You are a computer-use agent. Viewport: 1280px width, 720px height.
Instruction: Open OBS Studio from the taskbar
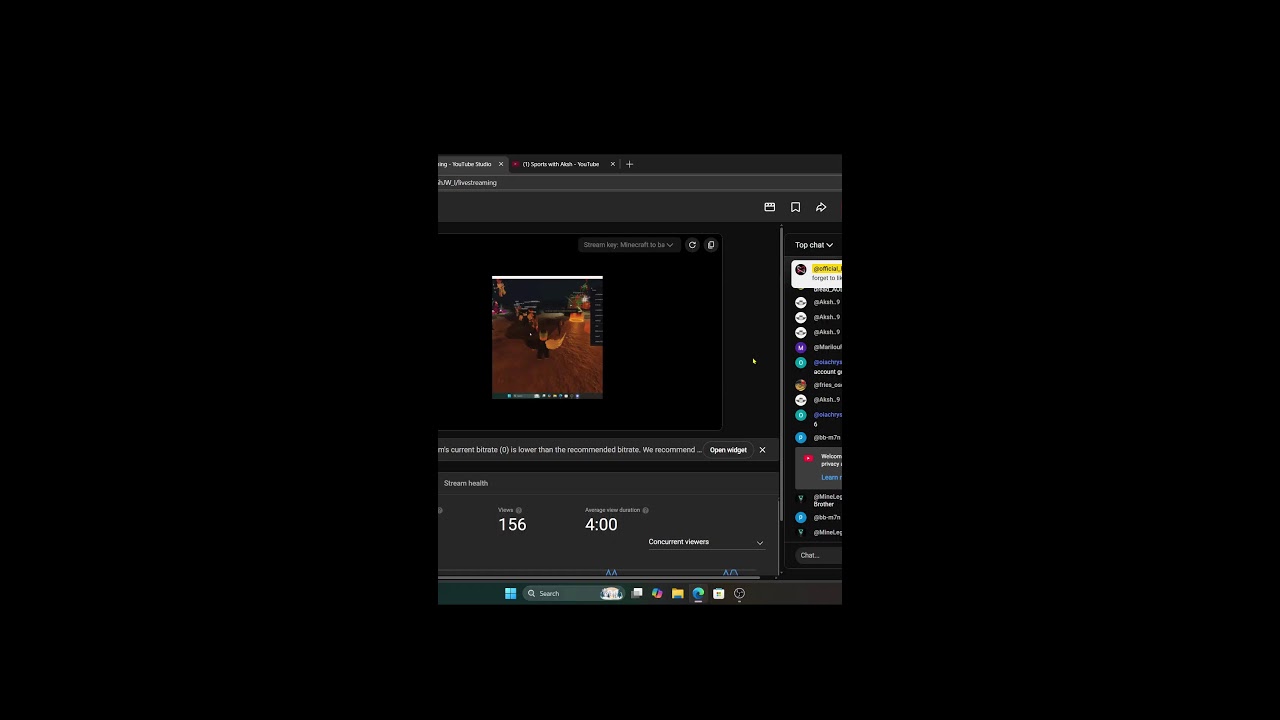(739, 593)
